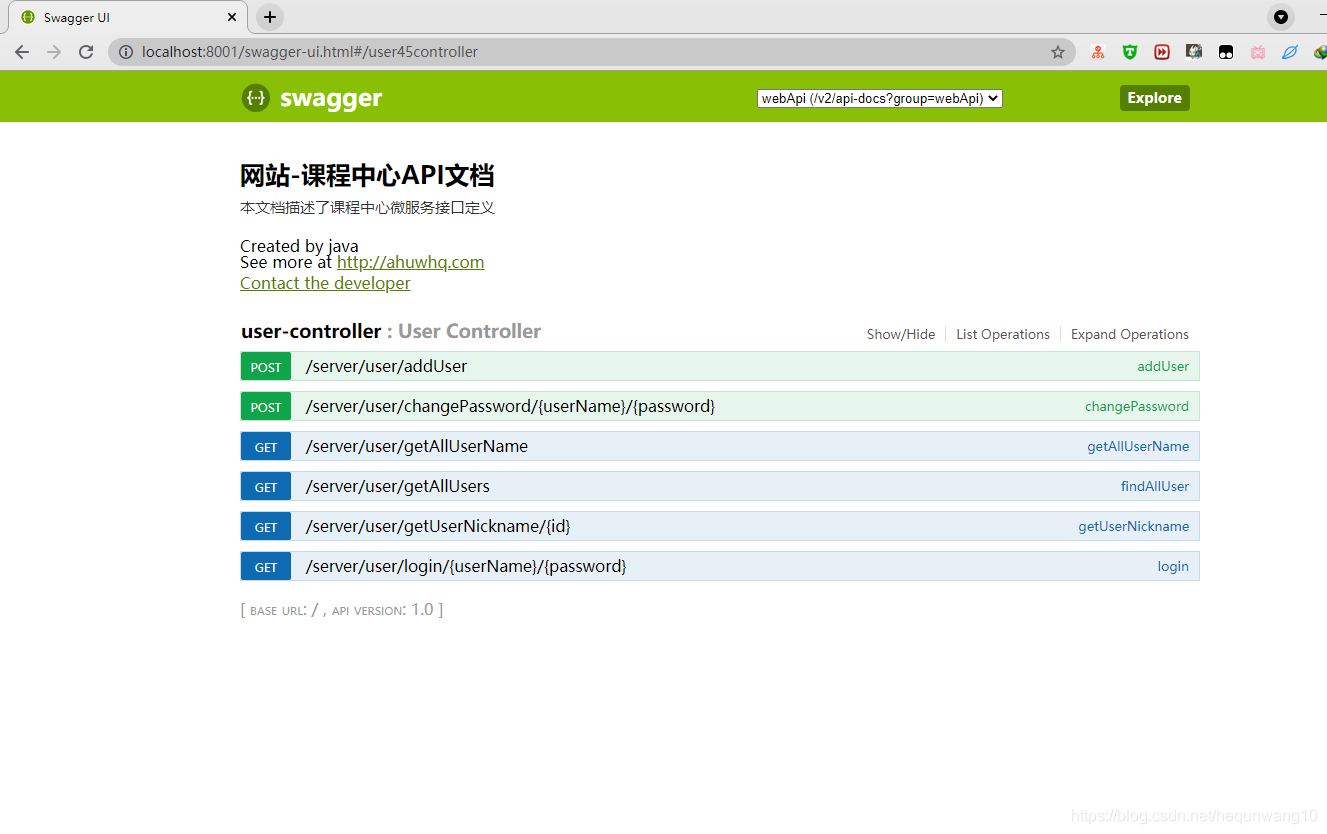Viewport: 1327px width, 834px height.
Task: Click the site info icon in address bar
Action: pyautogui.click(x=125, y=51)
